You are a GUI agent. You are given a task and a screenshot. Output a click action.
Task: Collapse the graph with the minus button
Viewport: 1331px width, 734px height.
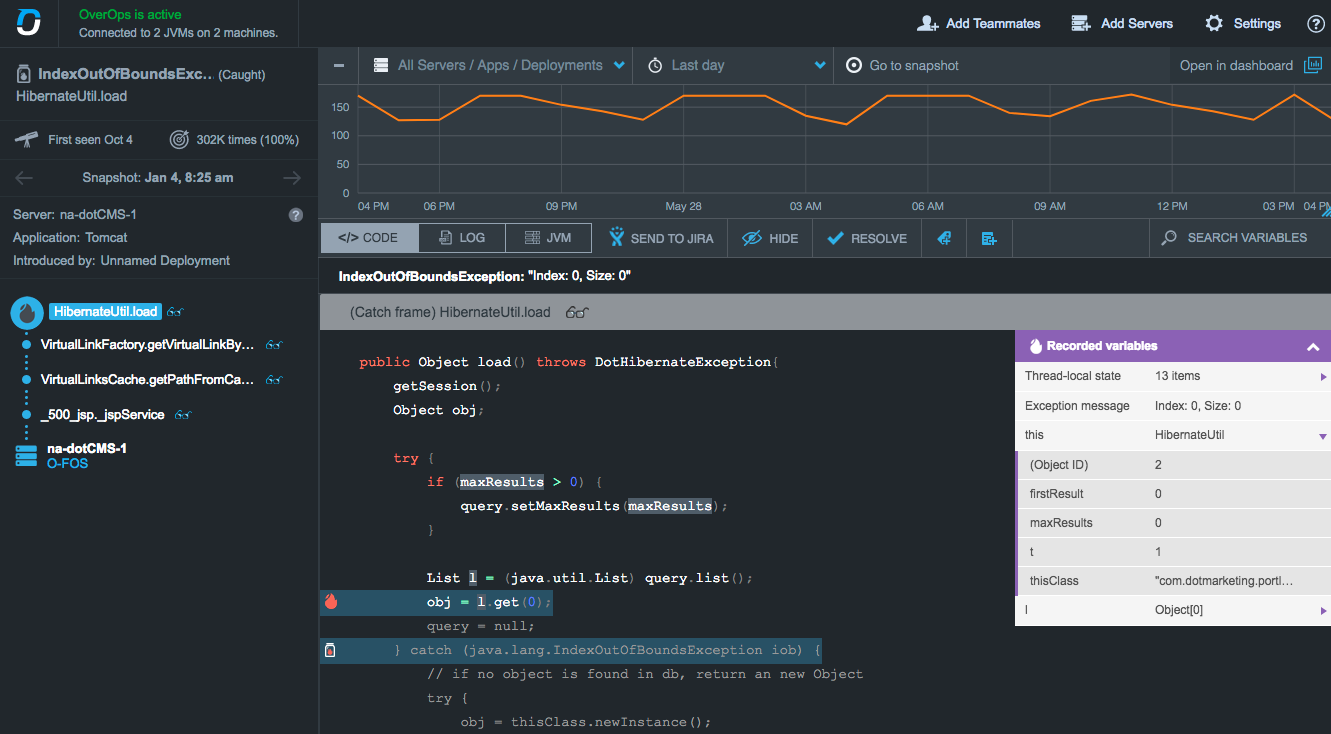click(339, 65)
